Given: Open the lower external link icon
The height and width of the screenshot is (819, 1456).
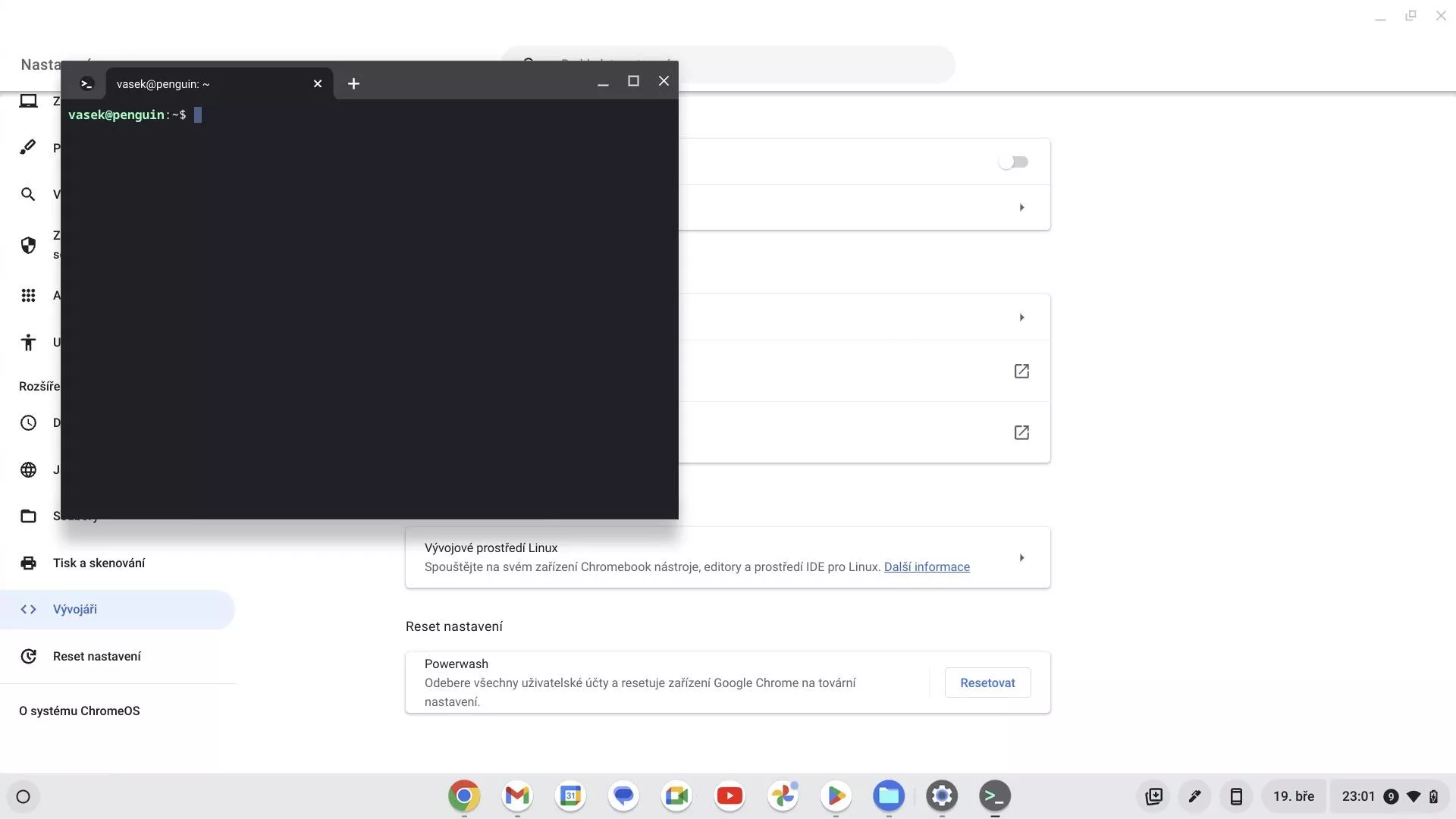Looking at the screenshot, I should pos(1021,432).
